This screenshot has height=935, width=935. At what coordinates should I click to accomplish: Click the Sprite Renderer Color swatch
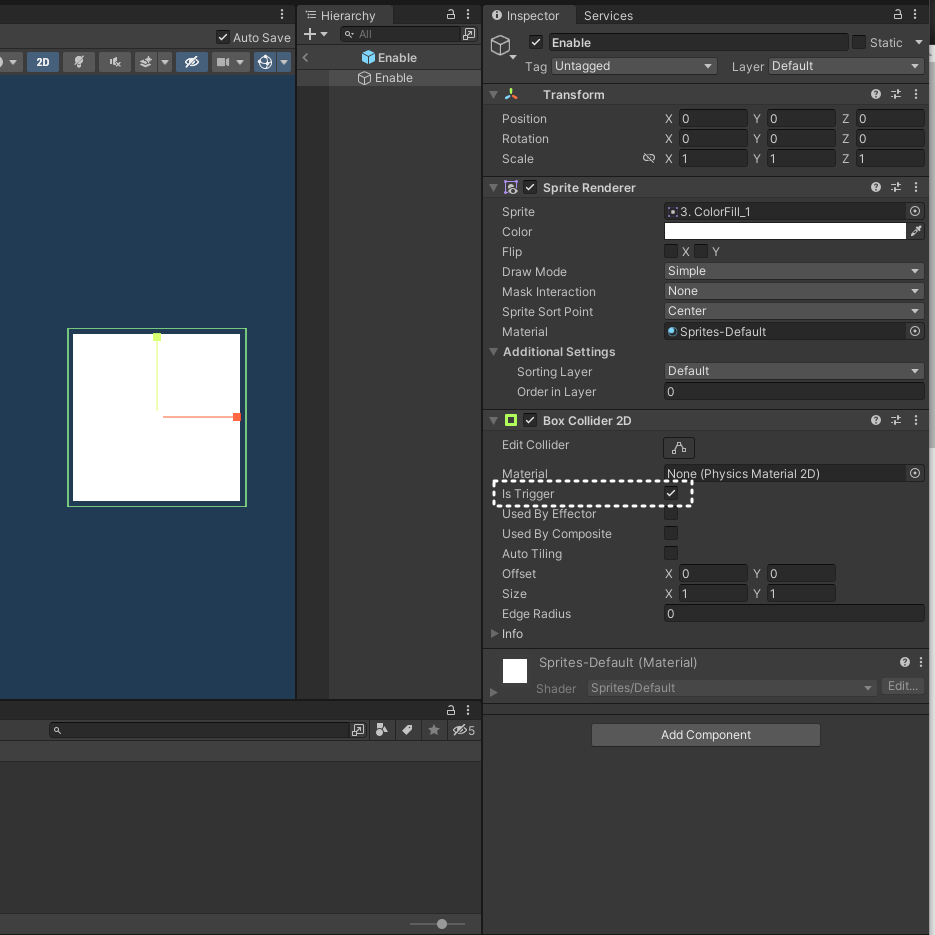tap(785, 231)
